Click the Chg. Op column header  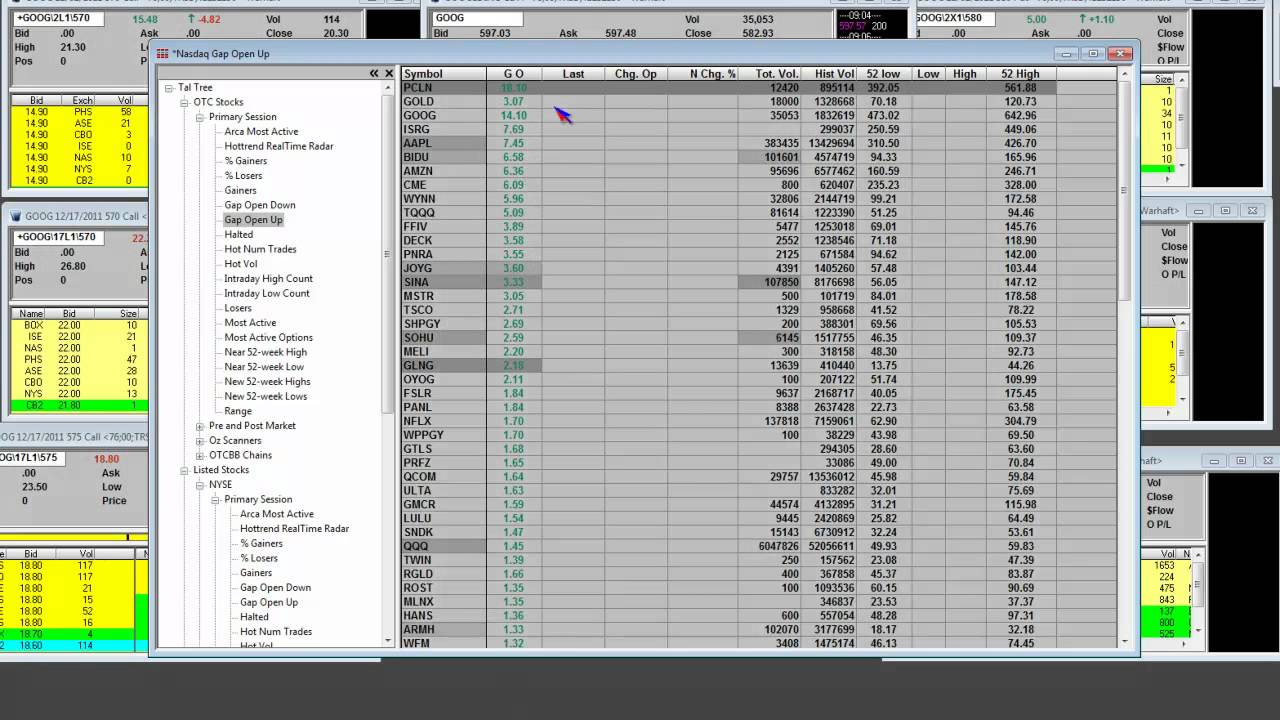pyautogui.click(x=636, y=74)
